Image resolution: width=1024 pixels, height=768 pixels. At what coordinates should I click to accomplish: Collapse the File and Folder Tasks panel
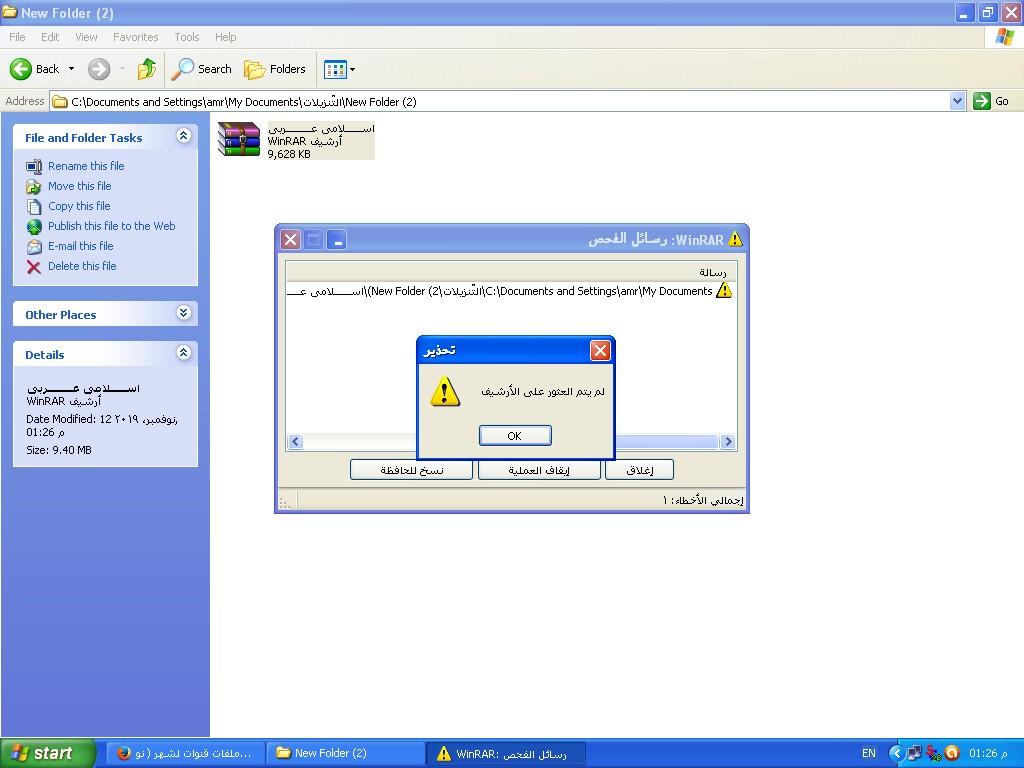pyautogui.click(x=184, y=136)
